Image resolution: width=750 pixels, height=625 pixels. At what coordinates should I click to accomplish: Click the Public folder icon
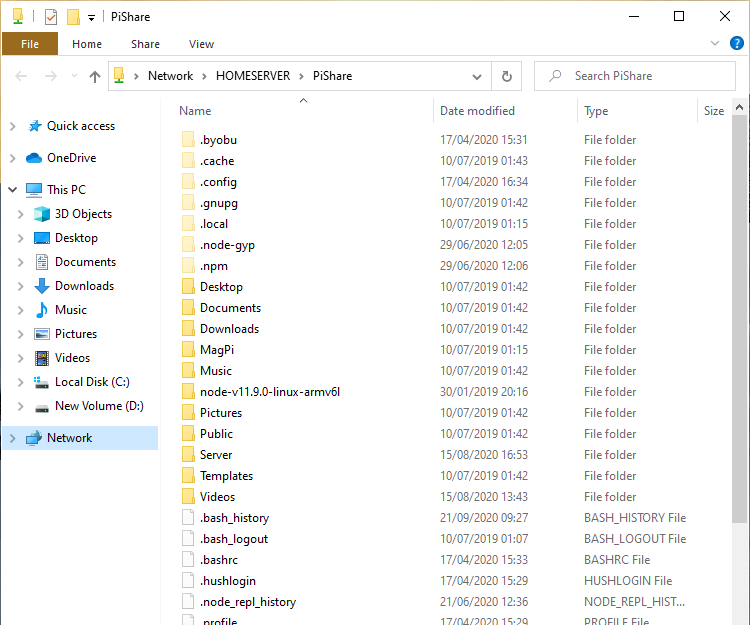pyautogui.click(x=188, y=434)
